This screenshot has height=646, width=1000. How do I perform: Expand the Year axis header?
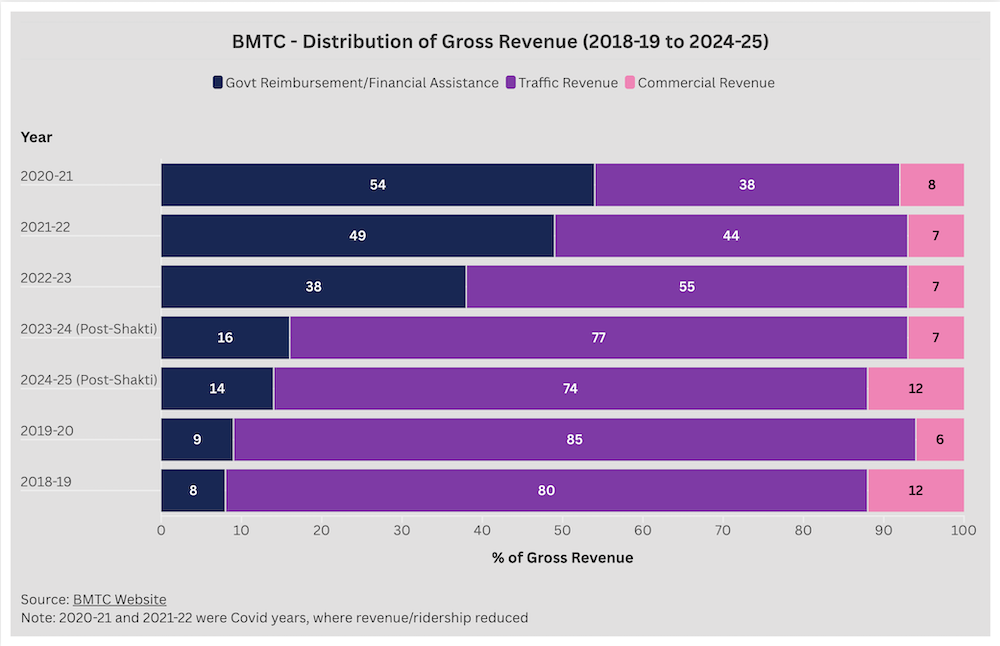[x=36, y=137]
